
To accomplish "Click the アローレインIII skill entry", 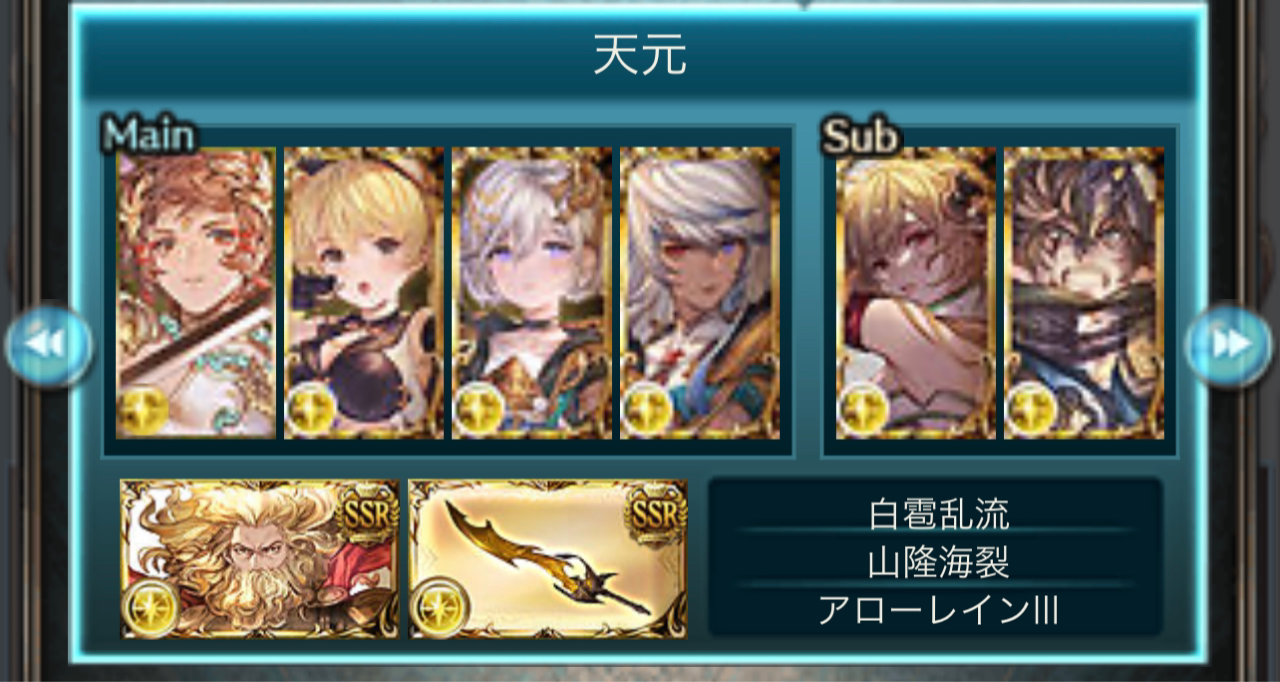I will pyautogui.click(x=938, y=611).
